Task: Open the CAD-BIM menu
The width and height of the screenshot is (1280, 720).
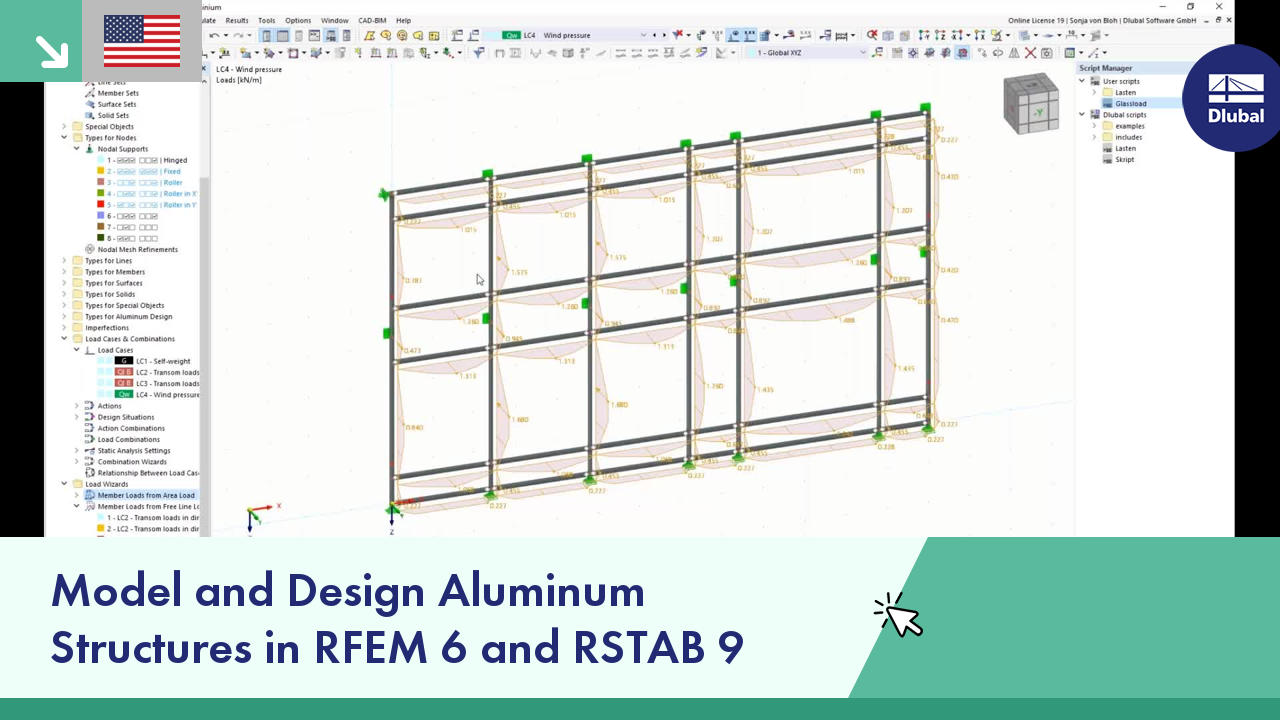Action: (x=371, y=20)
